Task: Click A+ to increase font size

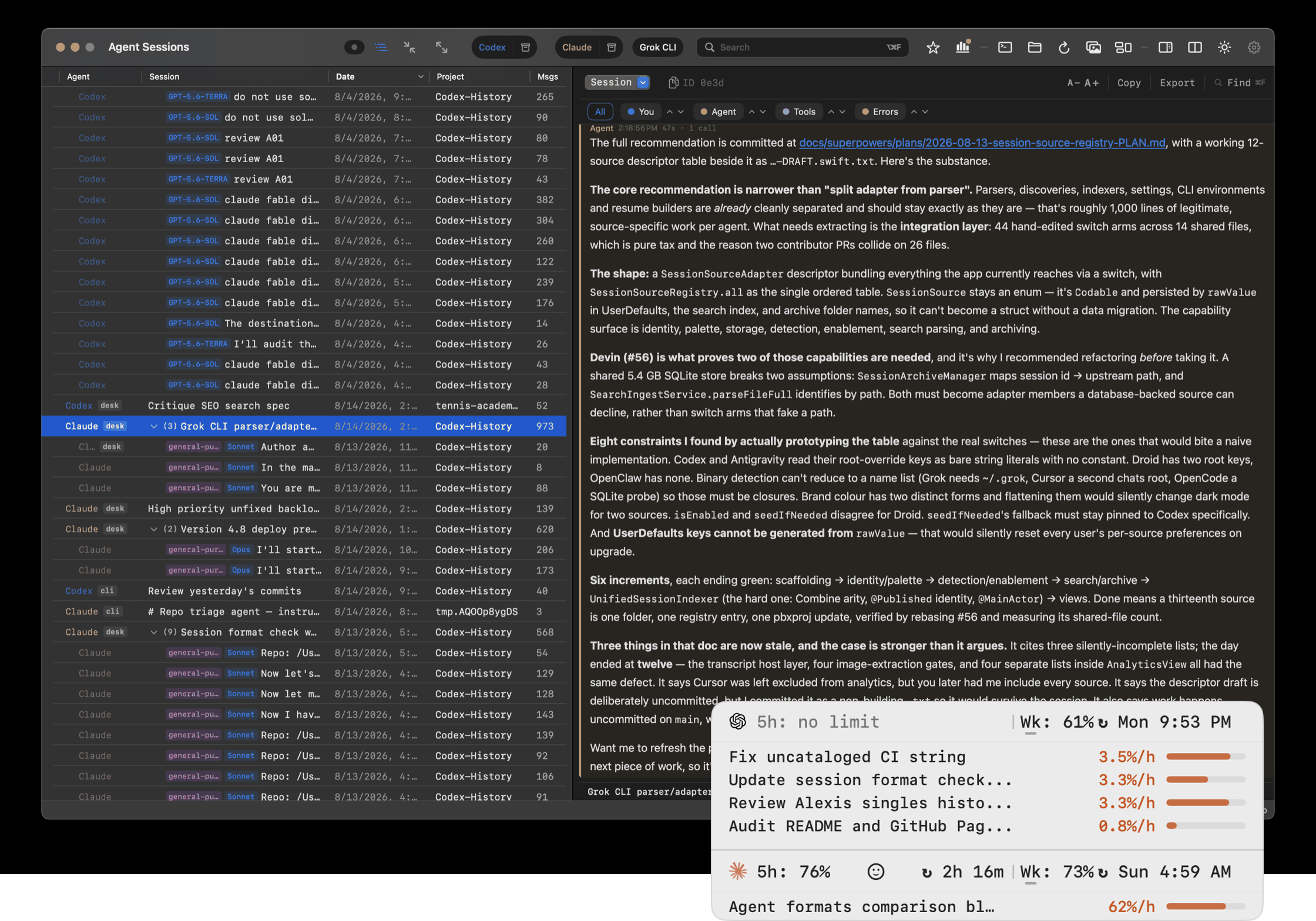Action: tap(1092, 83)
